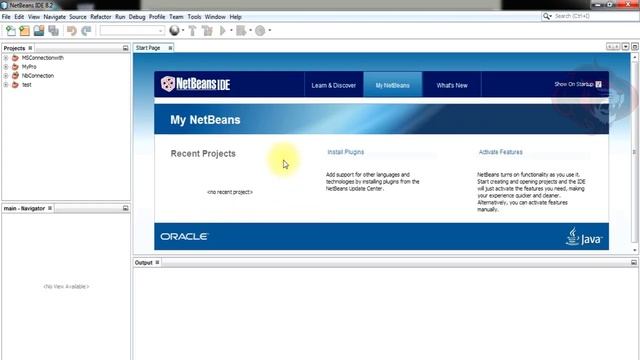
Task: Click the Save All toolbar icon
Action: (53, 31)
